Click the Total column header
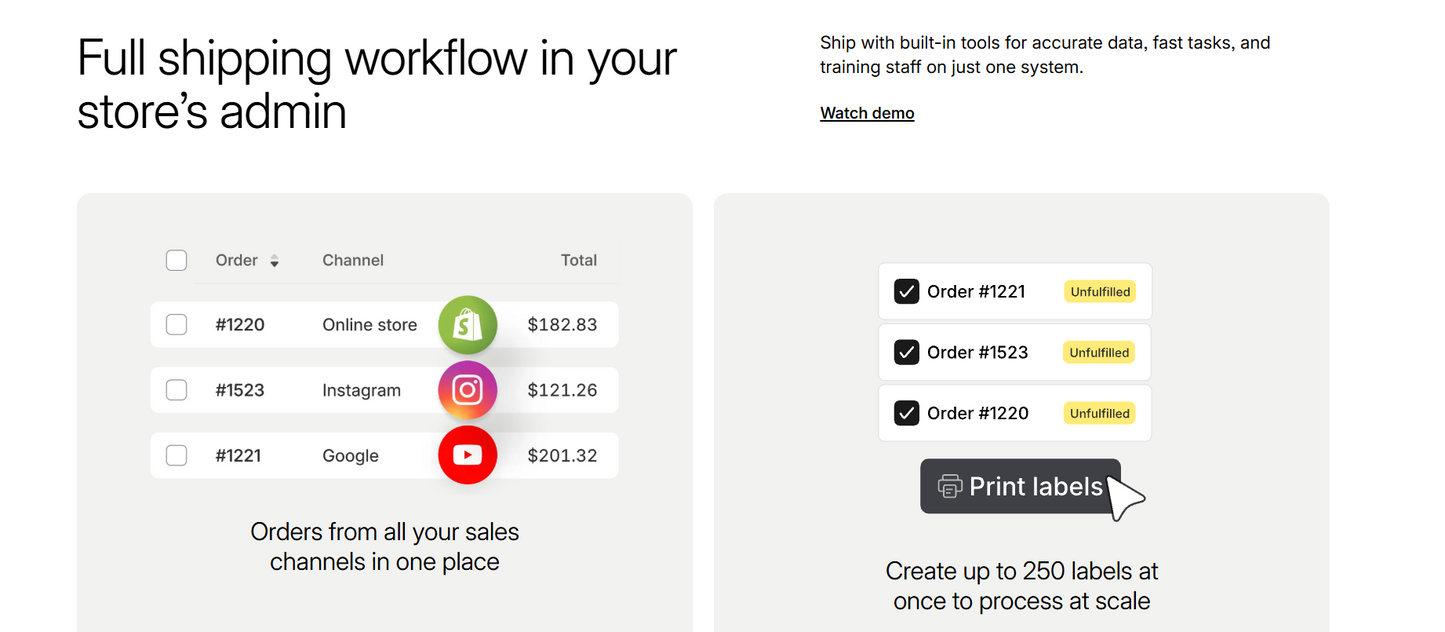Viewport: 1445px width, 632px height. point(578,260)
